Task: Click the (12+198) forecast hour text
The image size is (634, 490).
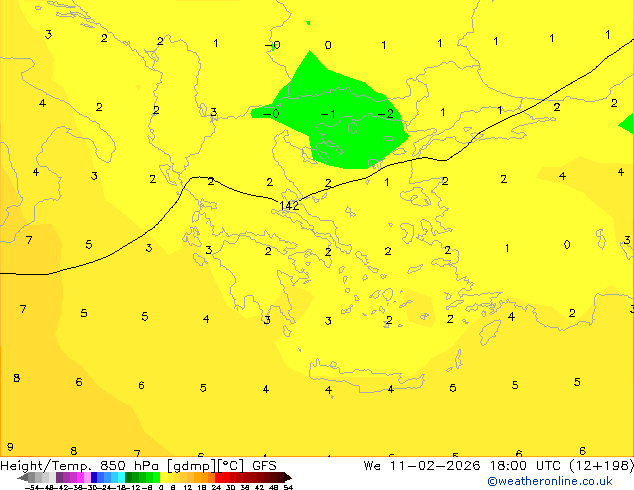Action: pyautogui.click(x=602, y=466)
